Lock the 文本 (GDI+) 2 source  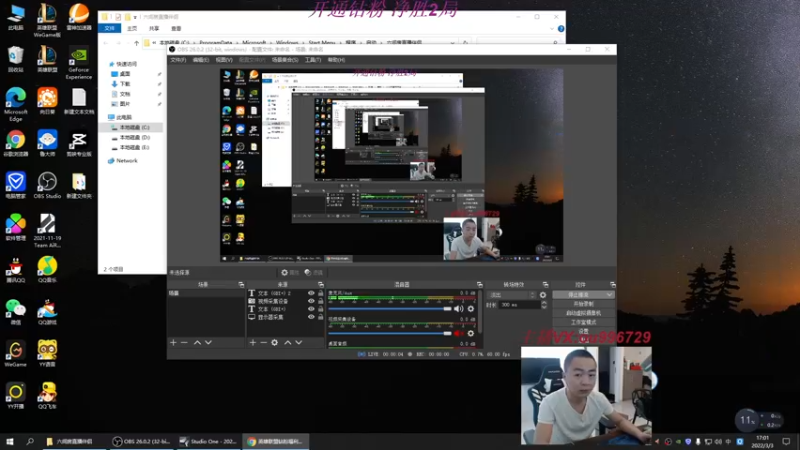click(x=320, y=293)
